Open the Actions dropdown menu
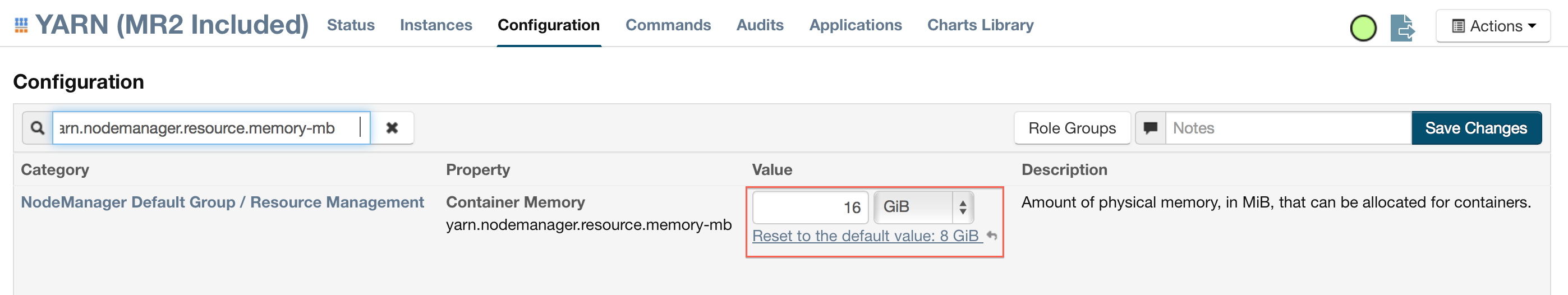Image resolution: width=1568 pixels, height=295 pixels. coord(1492,26)
